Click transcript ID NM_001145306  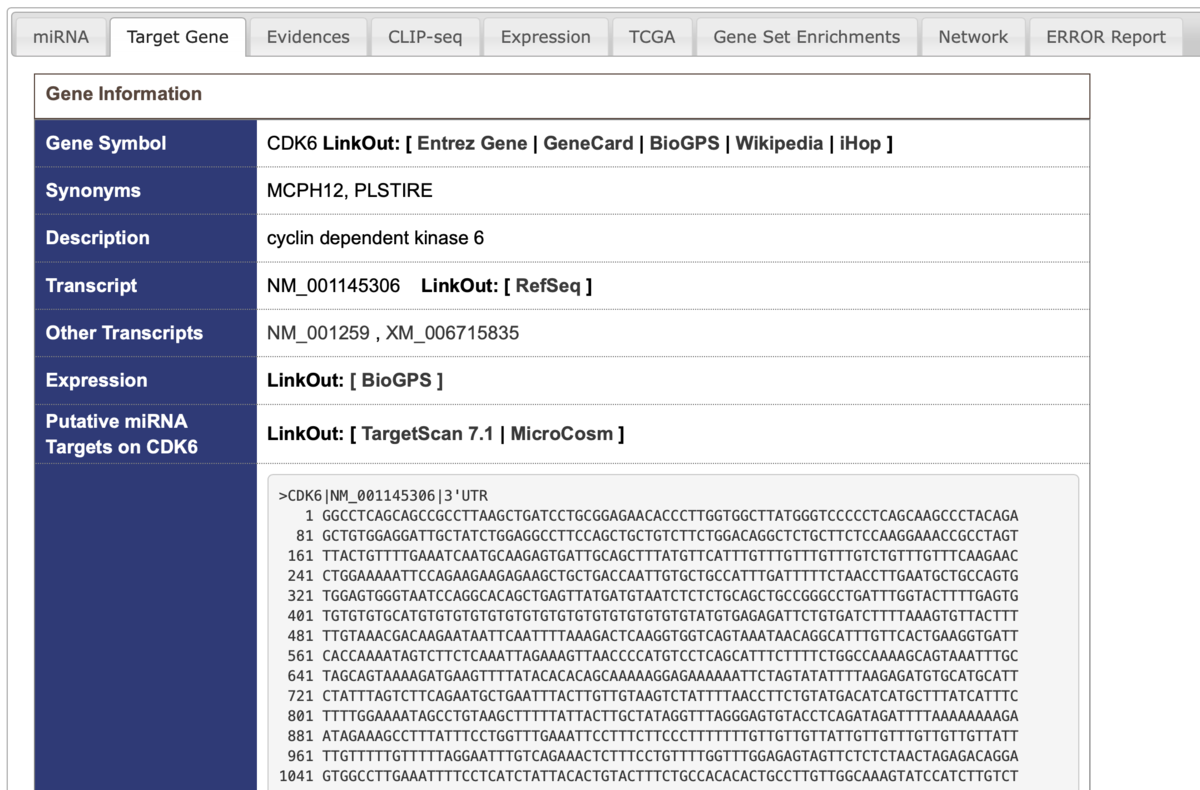[333, 286]
